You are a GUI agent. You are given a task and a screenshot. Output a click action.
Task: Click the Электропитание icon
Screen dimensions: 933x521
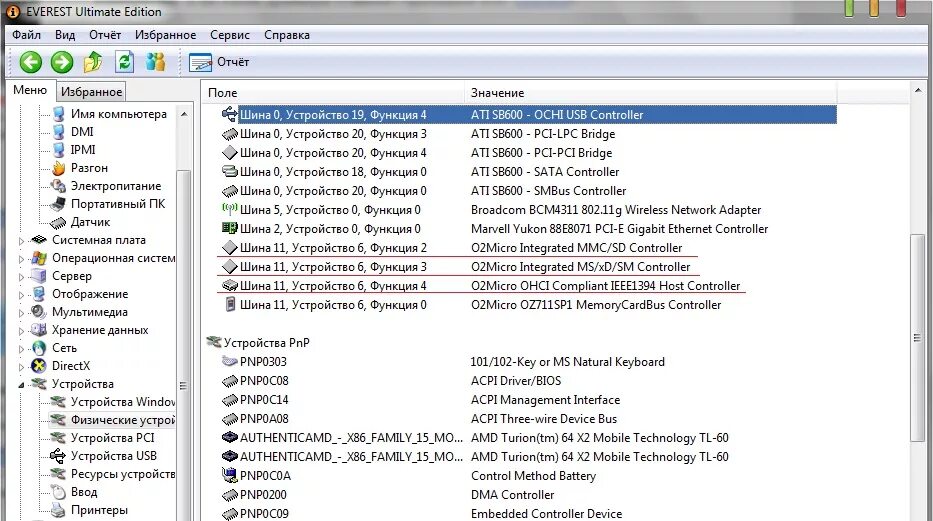pos(58,186)
